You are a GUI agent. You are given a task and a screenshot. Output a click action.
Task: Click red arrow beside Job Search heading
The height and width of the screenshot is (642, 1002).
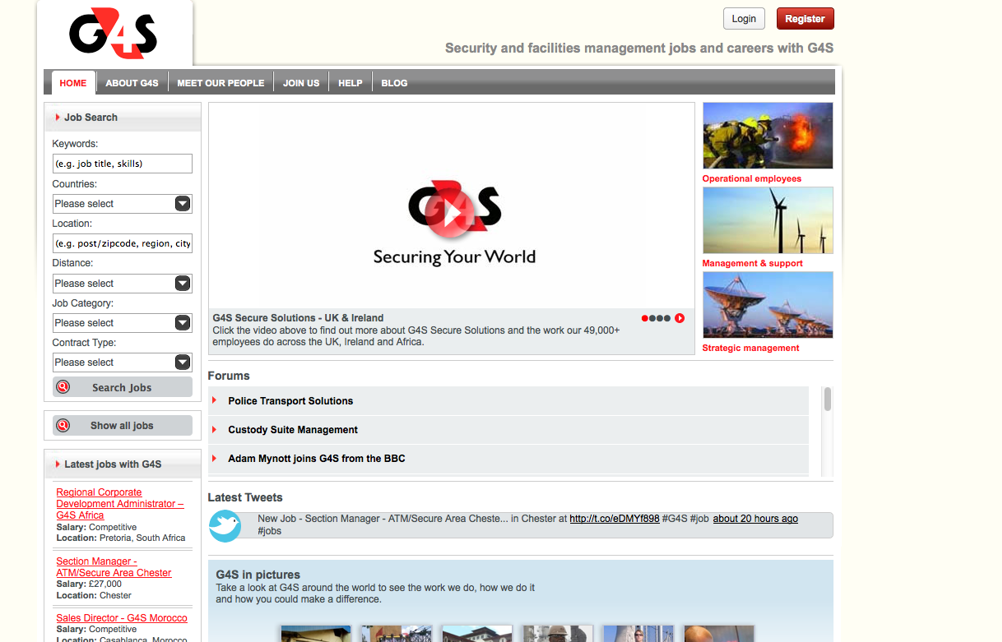58,118
